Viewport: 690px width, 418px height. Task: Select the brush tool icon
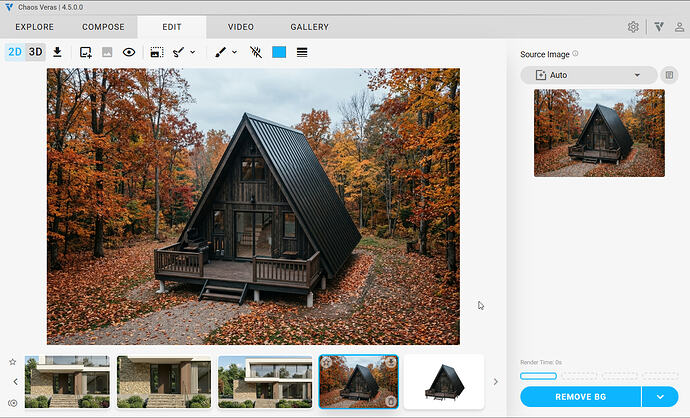[220, 52]
